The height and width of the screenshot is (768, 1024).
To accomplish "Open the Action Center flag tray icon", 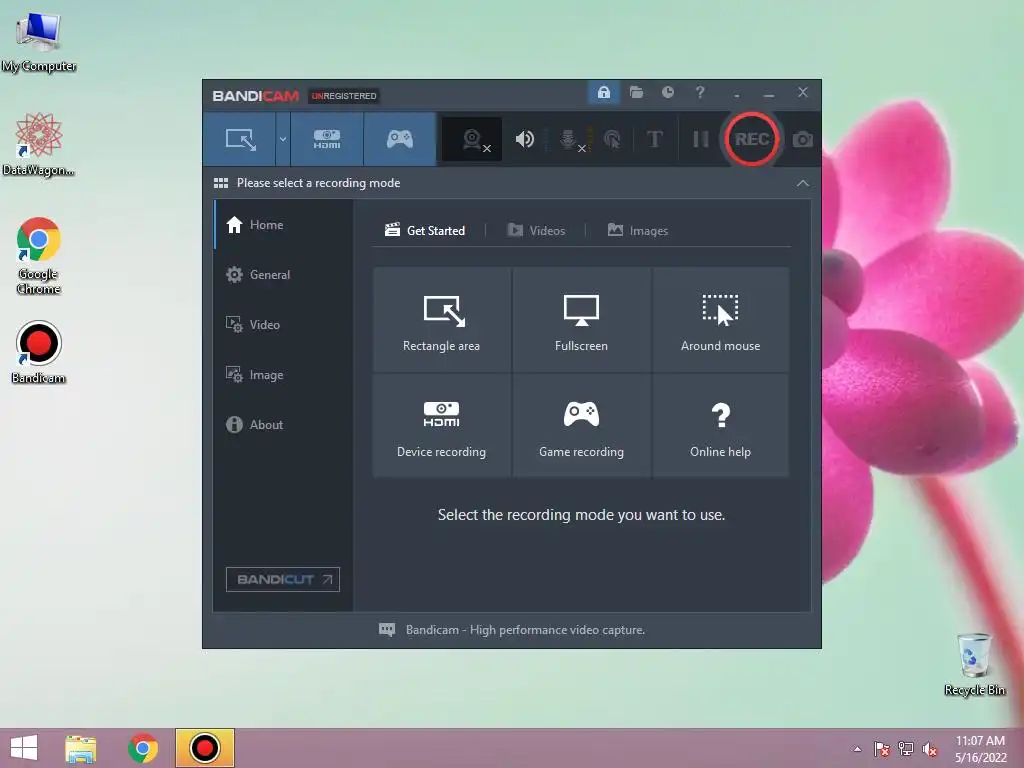I will 882,749.
